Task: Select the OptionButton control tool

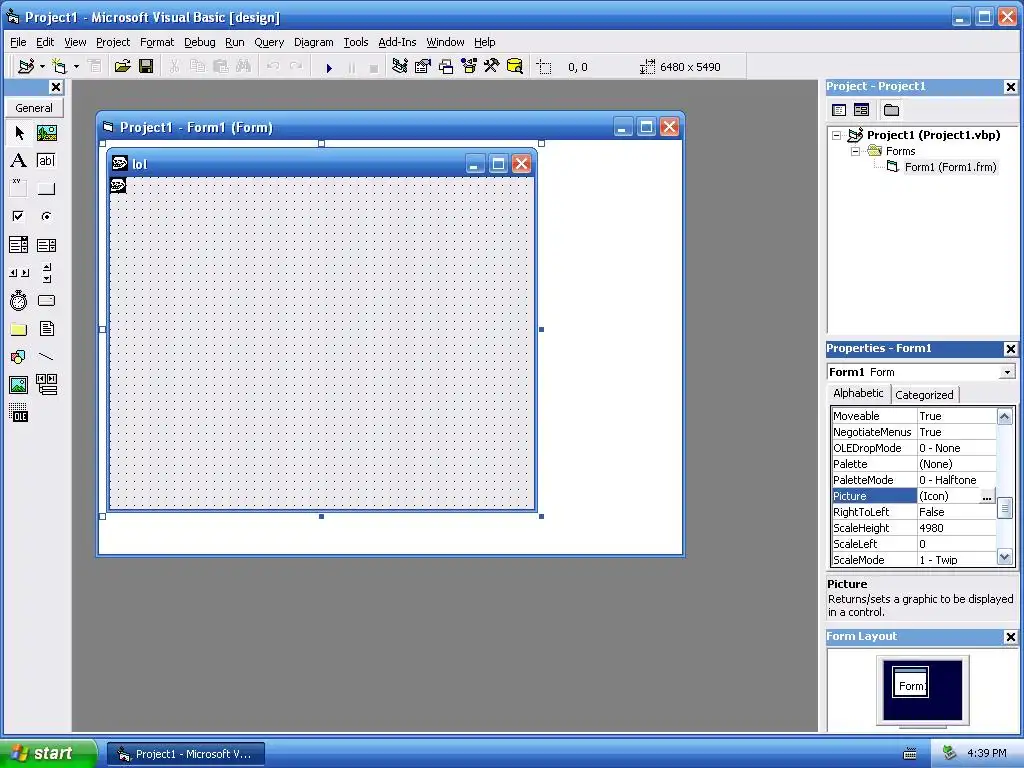Action: (46, 216)
